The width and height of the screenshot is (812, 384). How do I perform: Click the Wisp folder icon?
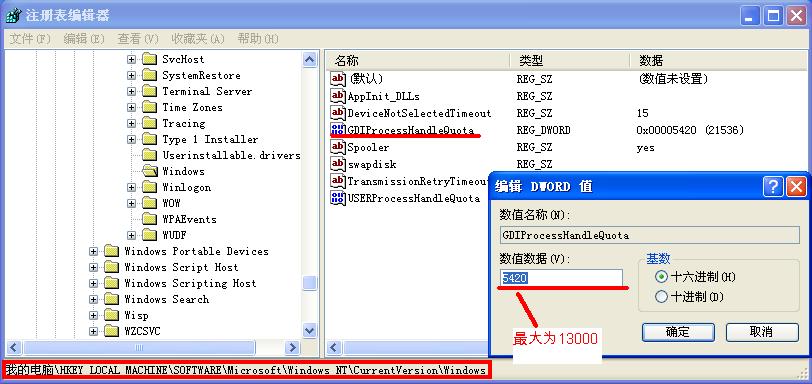(111, 315)
